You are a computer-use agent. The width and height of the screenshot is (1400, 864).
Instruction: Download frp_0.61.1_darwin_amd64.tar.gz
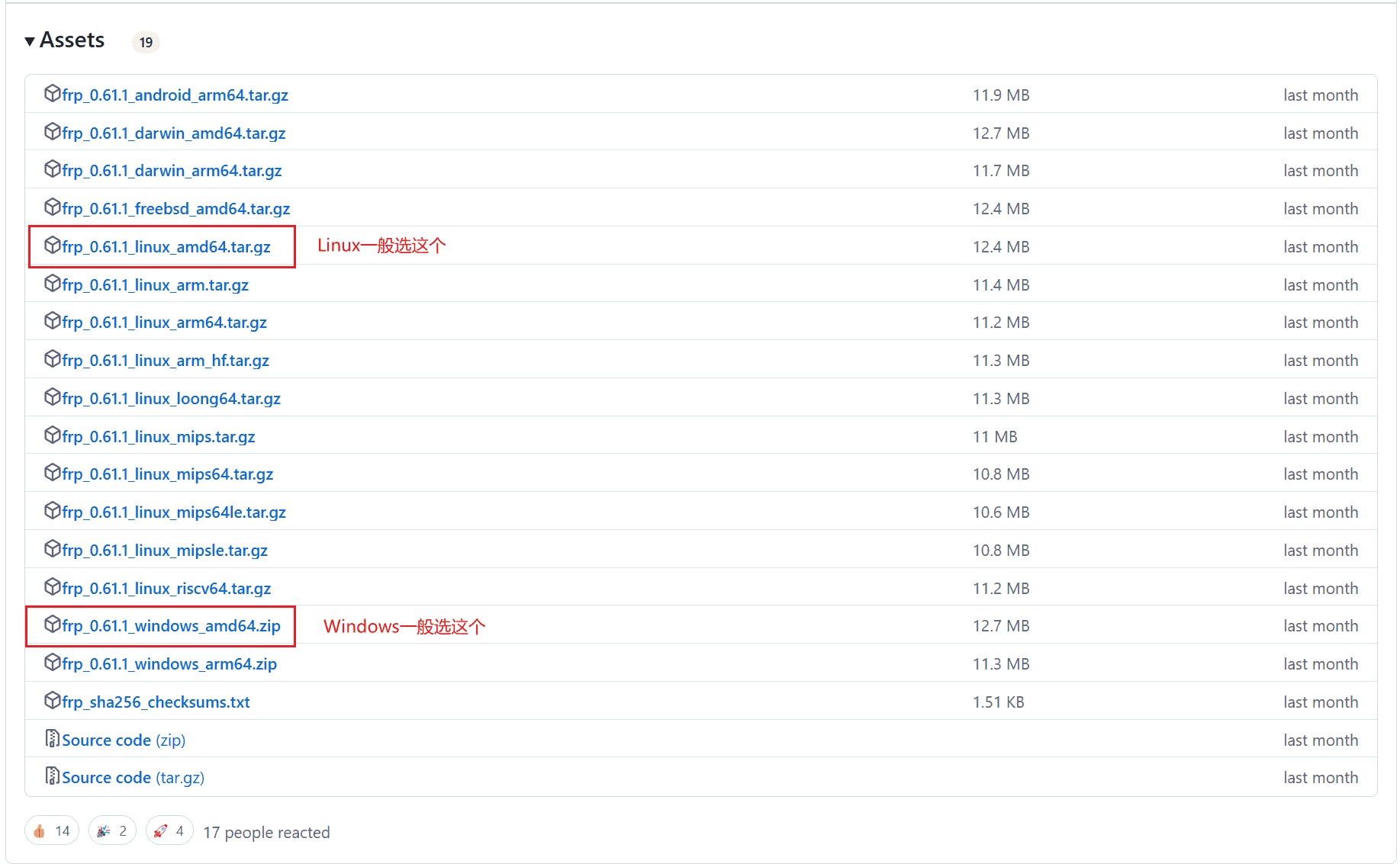[x=174, y=133]
